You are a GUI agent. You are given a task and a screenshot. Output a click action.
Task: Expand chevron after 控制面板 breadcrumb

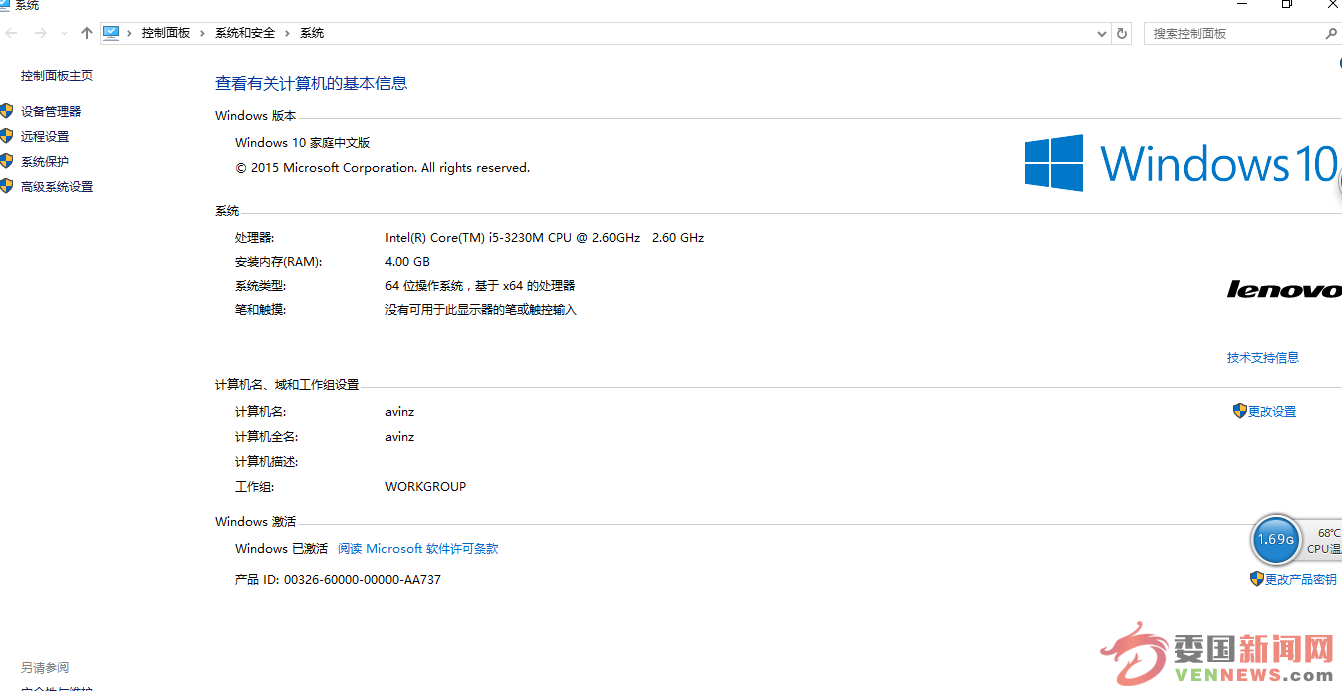click(202, 33)
